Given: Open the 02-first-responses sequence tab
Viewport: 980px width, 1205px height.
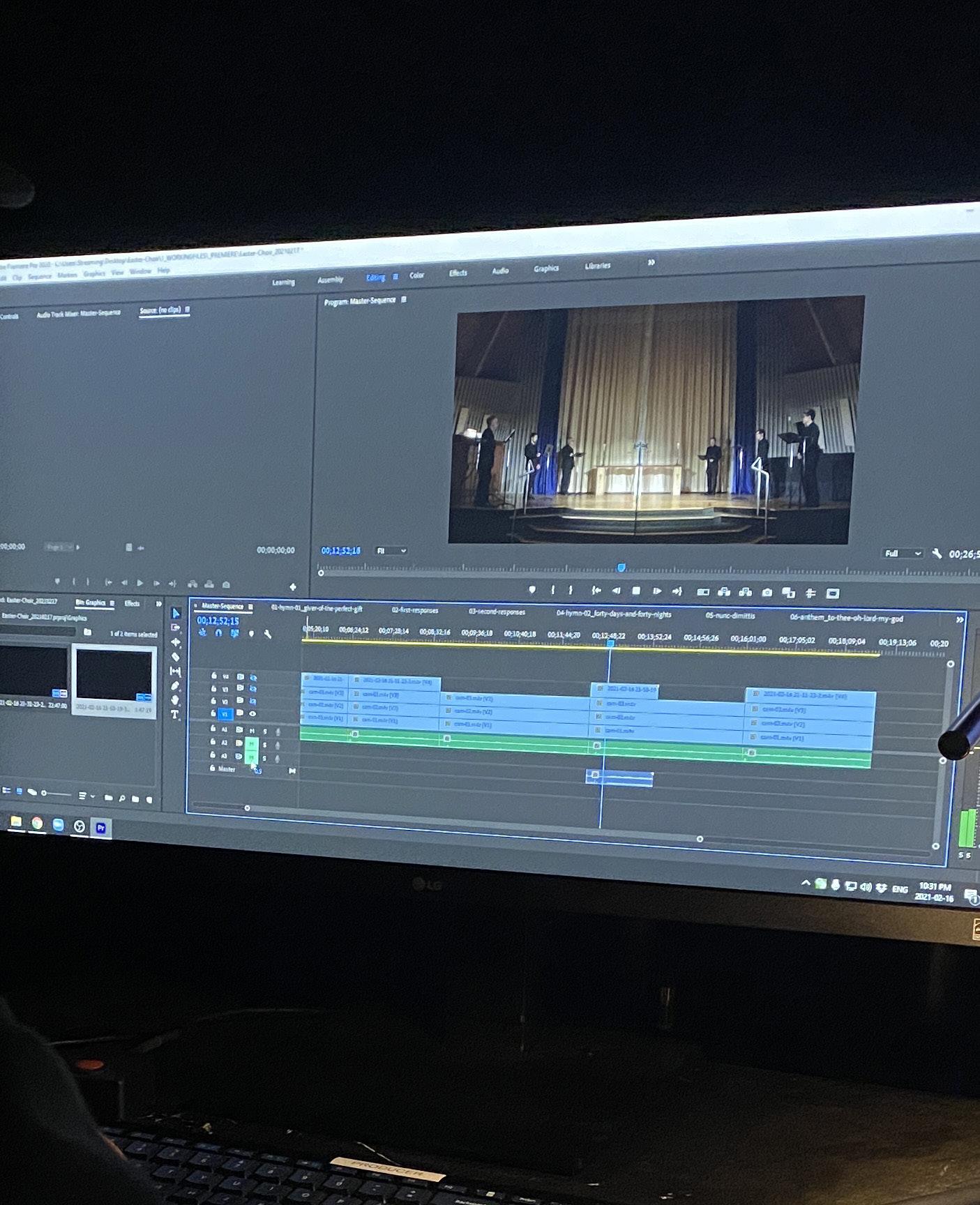Looking at the screenshot, I should click(415, 611).
